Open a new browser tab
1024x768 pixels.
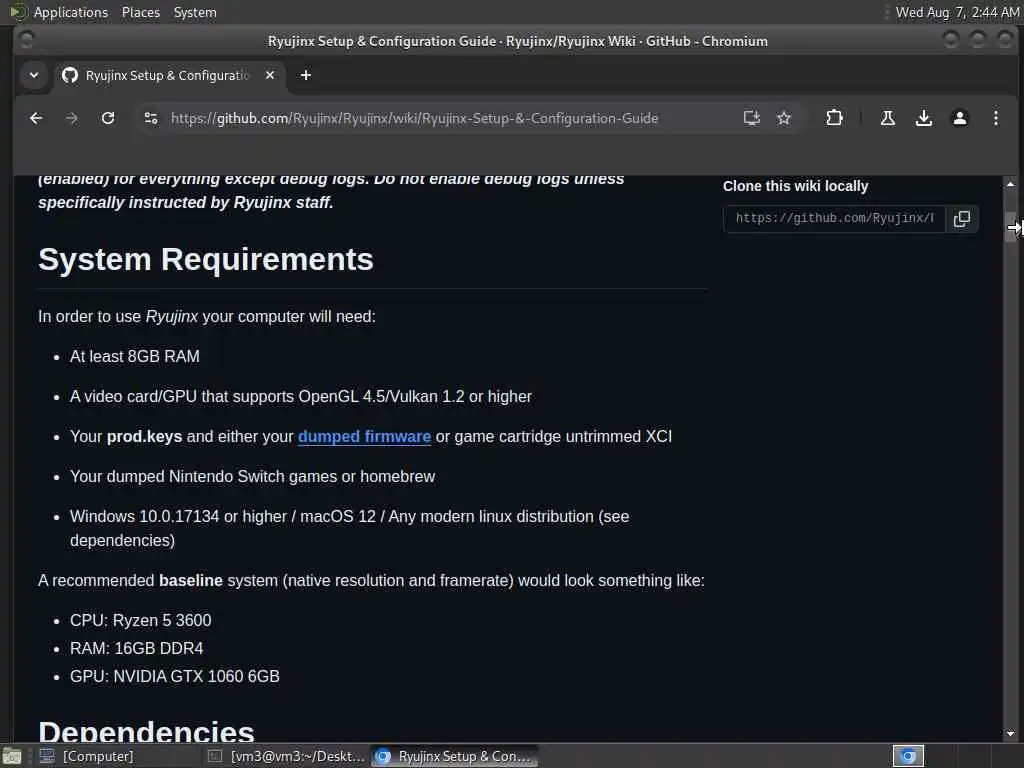[x=306, y=75]
